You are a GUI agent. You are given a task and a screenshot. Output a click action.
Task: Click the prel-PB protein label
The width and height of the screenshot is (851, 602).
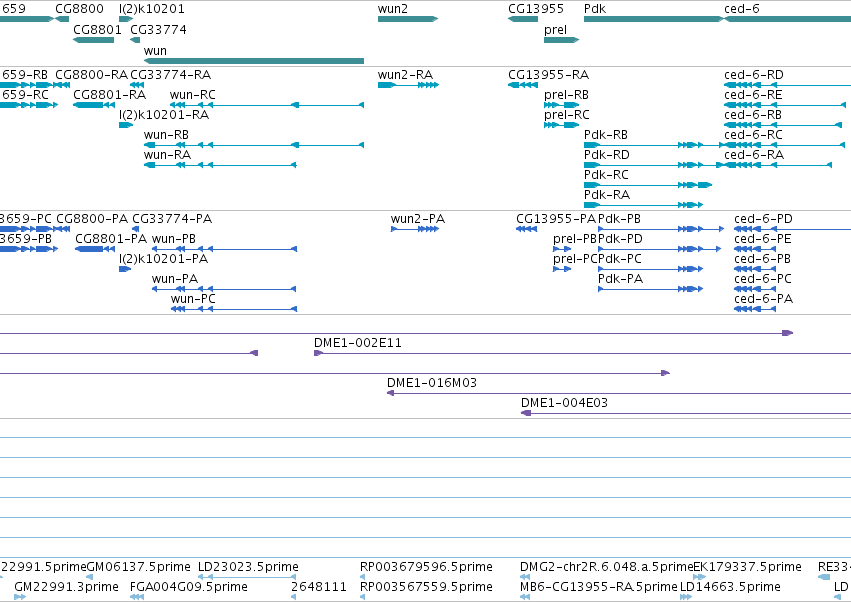coord(575,239)
